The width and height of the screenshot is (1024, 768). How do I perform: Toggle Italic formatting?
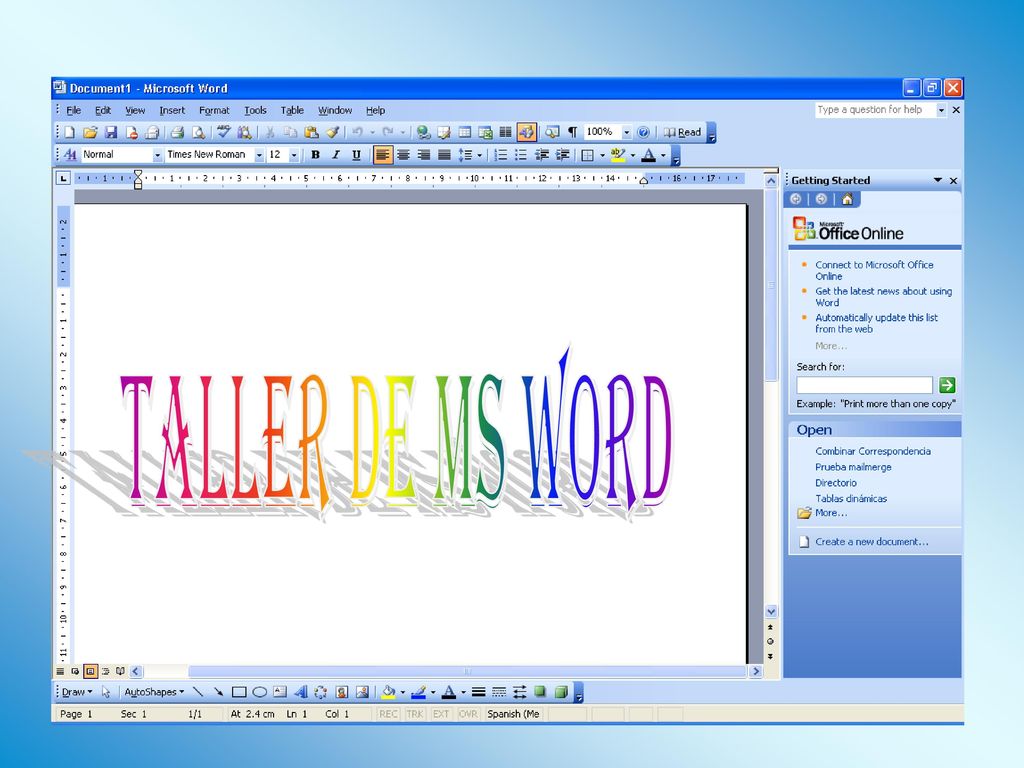coord(336,155)
